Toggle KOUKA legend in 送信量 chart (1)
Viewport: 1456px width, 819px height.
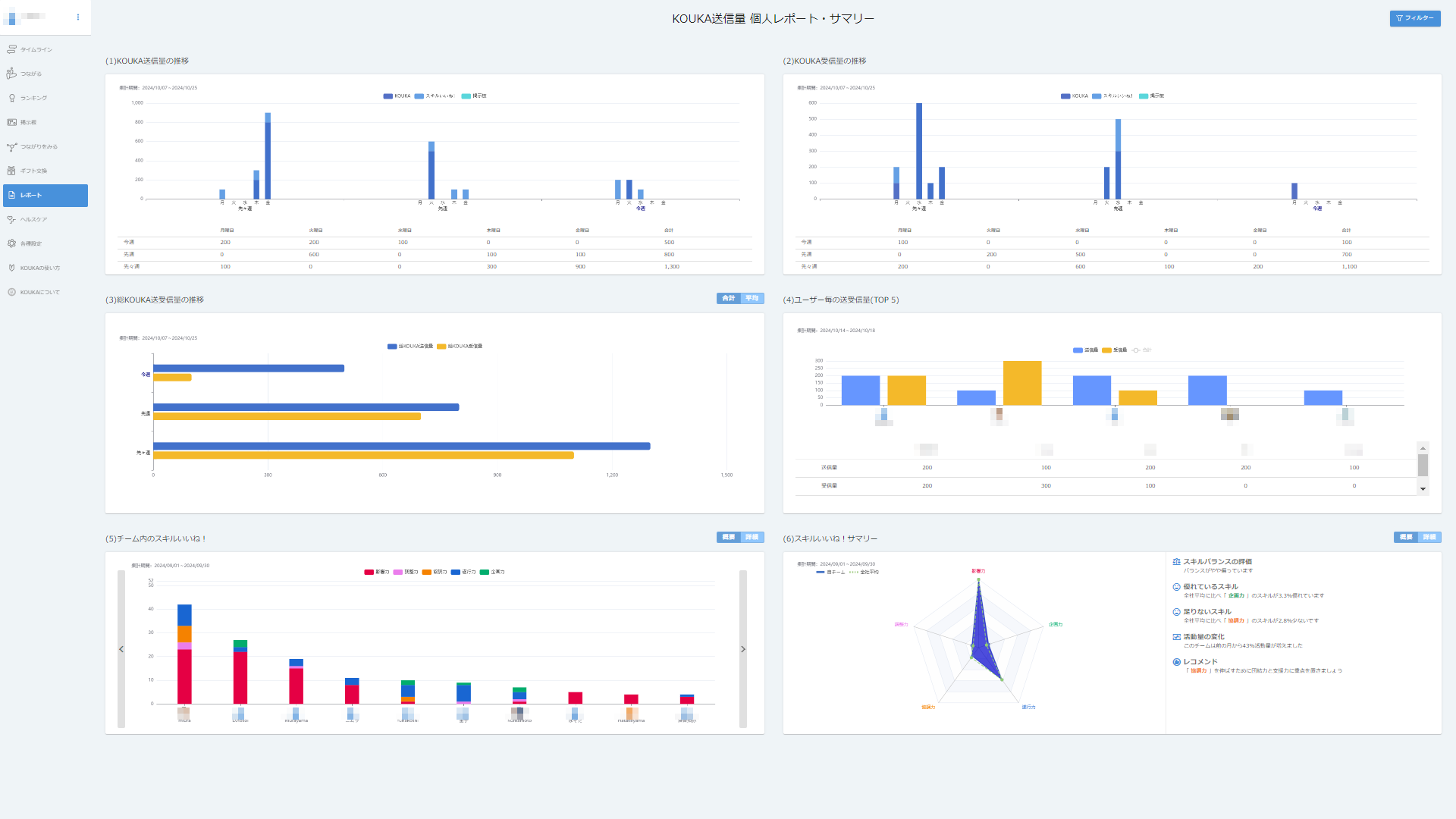[x=397, y=96]
